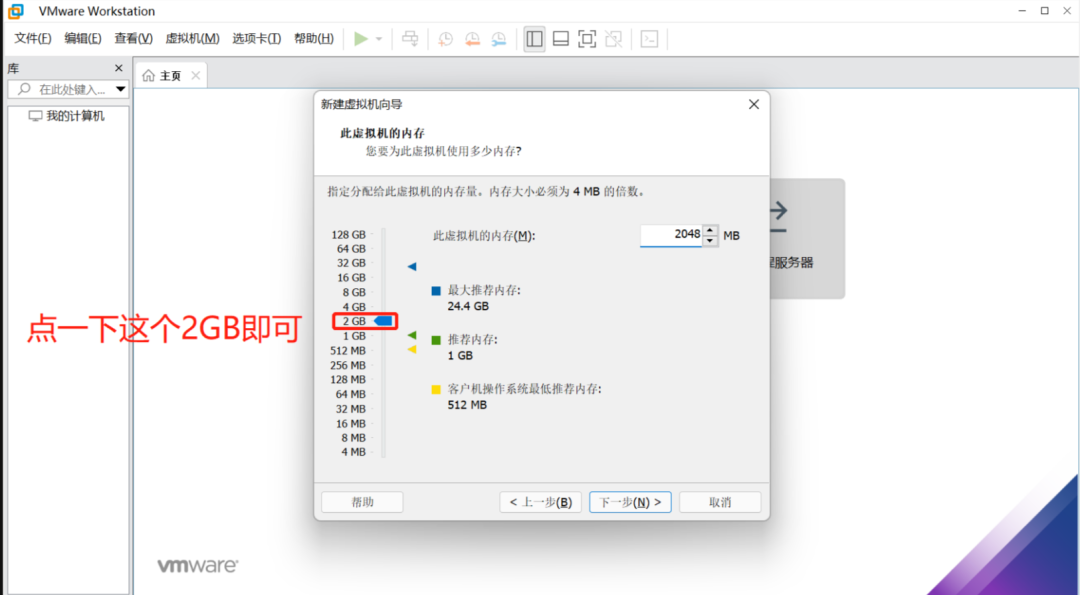Select 512 MB on the memory scale

(x=348, y=350)
